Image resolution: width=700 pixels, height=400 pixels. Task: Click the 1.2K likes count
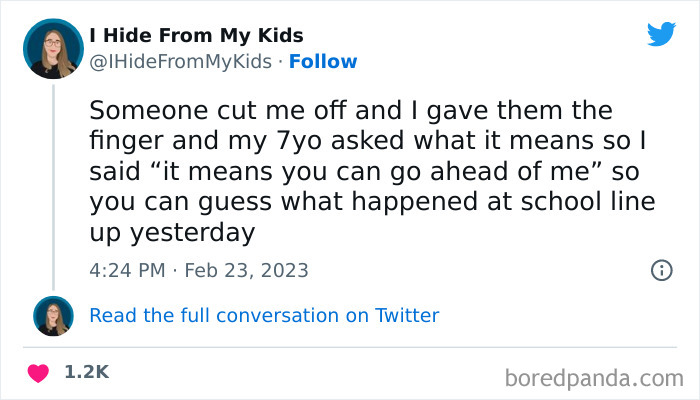pyautogui.click(x=86, y=372)
